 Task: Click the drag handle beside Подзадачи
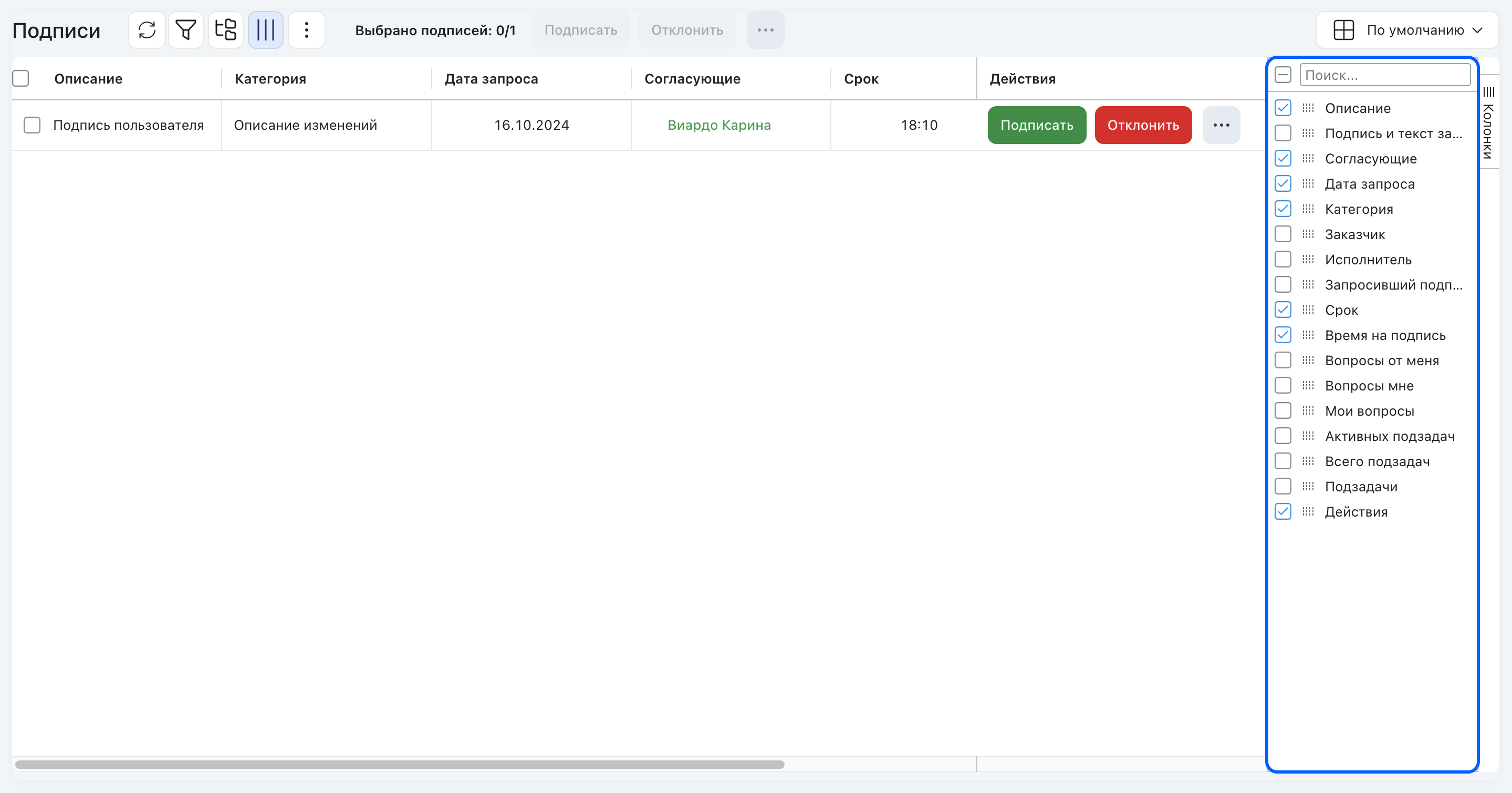(1308, 487)
